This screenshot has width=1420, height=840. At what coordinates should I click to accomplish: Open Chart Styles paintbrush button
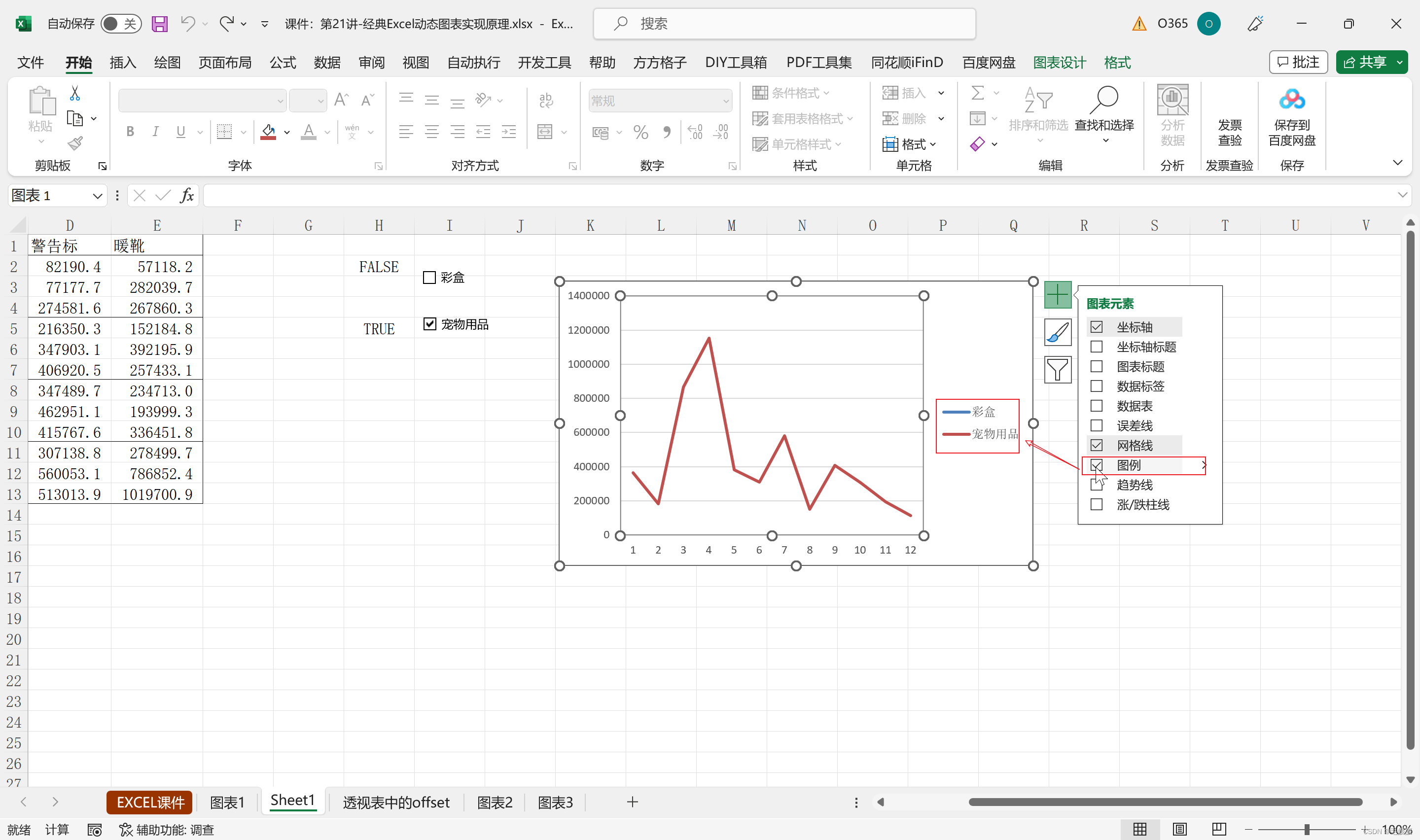(1058, 332)
